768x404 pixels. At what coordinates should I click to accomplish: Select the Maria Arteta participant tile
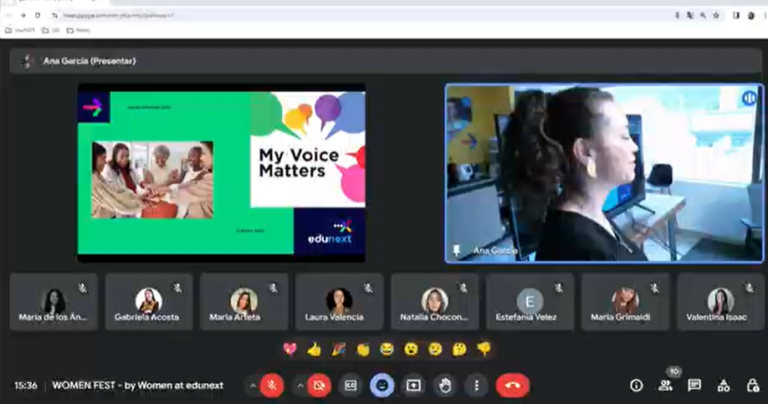[x=244, y=302]
